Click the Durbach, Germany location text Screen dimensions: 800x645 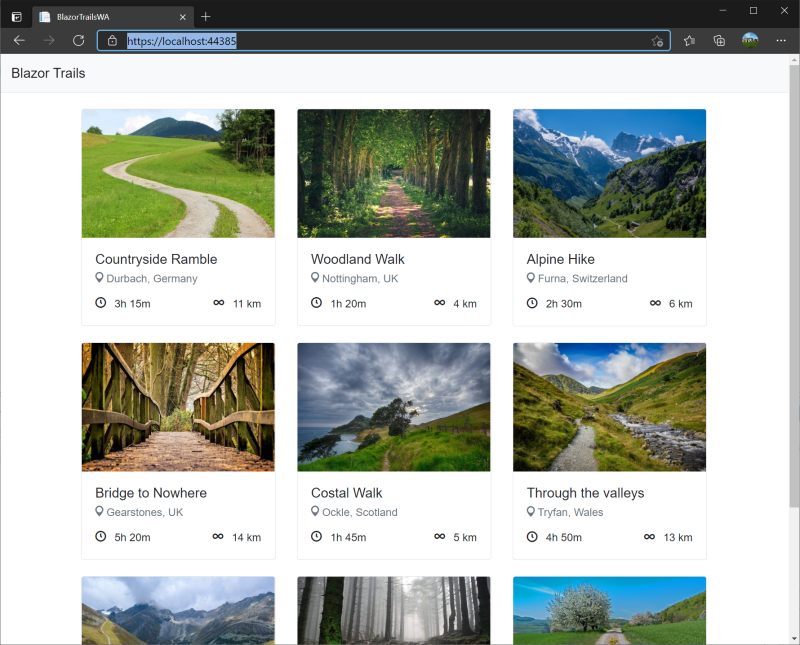[x=152, y=279]
